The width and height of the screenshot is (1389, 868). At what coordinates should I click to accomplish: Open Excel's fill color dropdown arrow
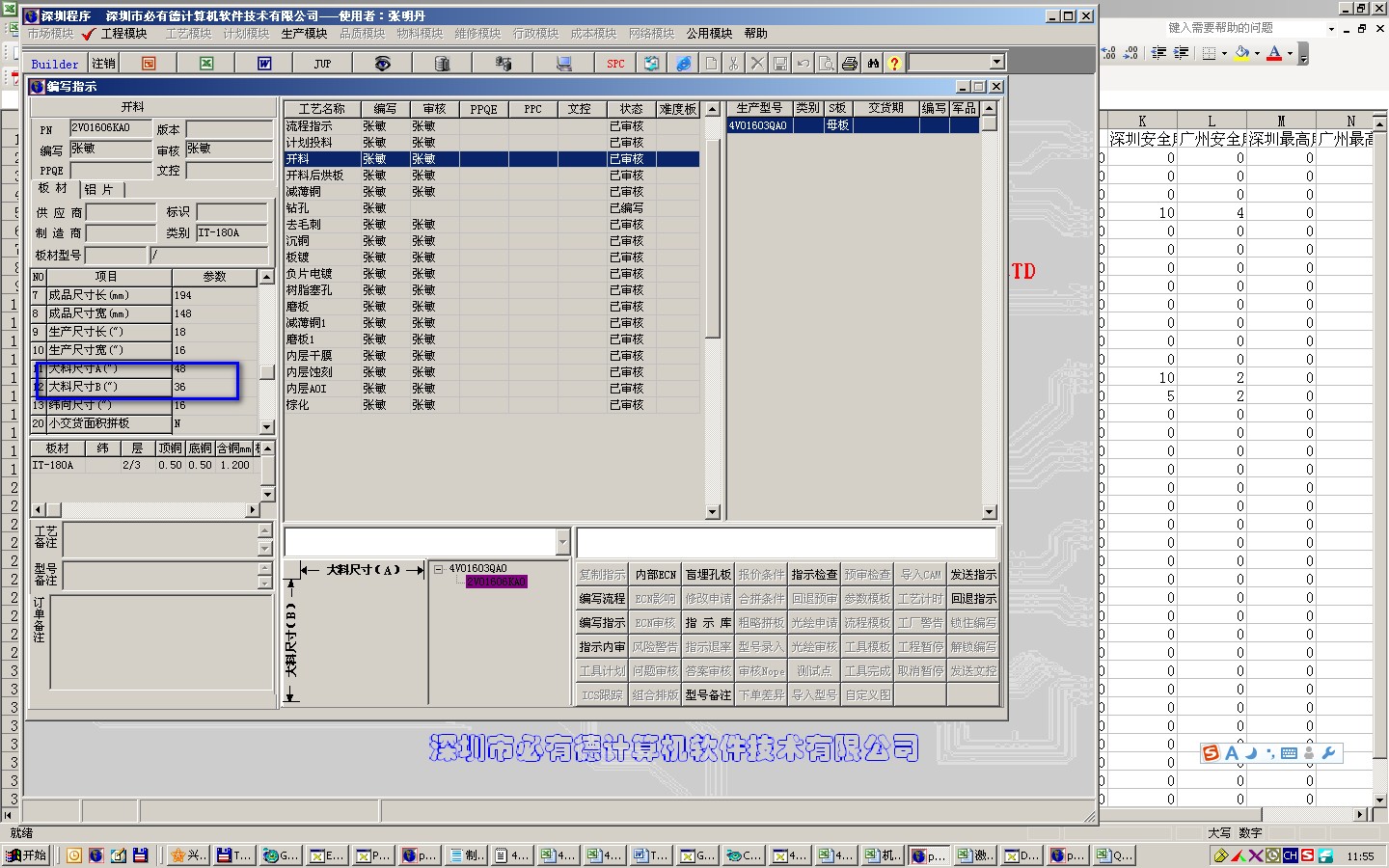click(1257, 54)
